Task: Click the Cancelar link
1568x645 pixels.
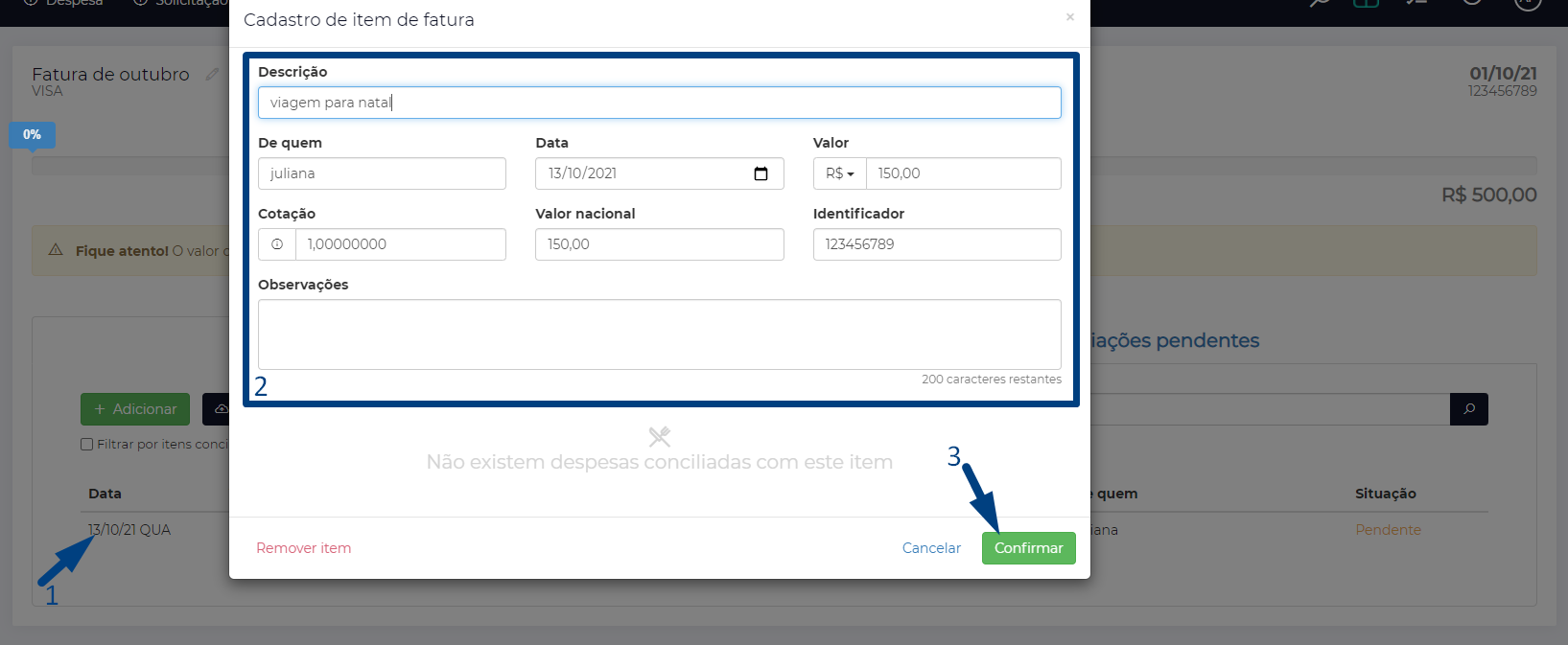Action: click(x=931, y=548)
